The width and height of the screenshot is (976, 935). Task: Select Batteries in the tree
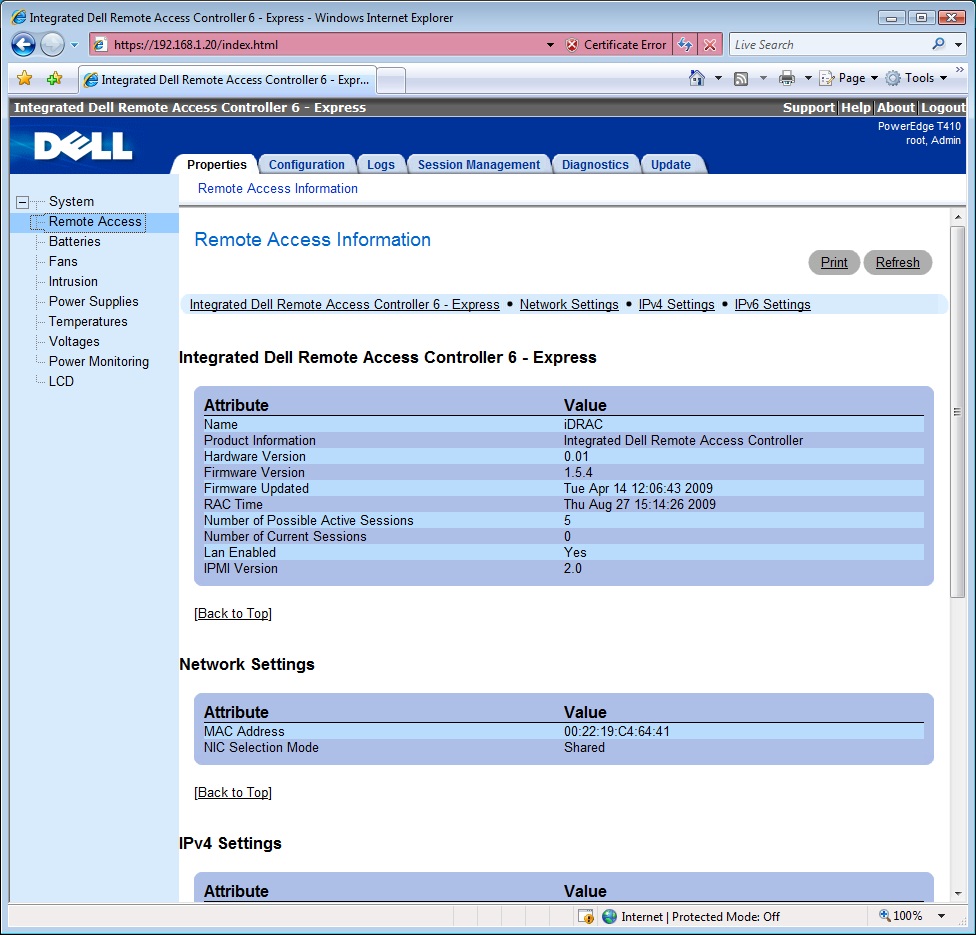pos(75,242)
